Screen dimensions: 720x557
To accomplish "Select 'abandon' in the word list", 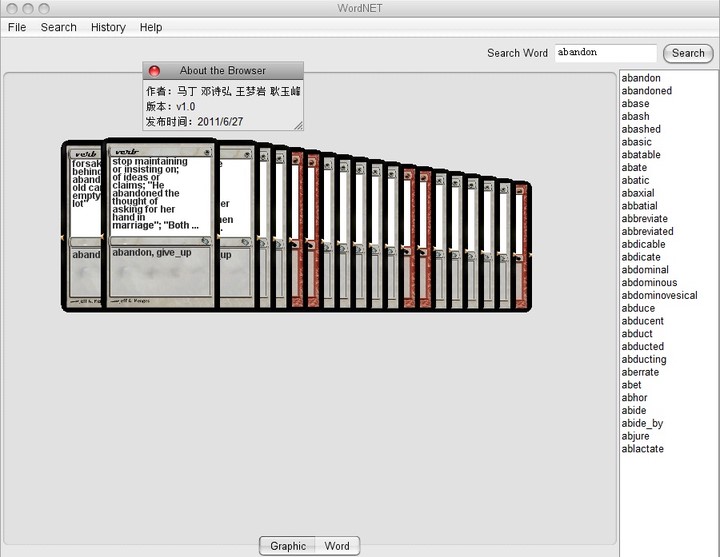I will [x=641, y=78].
